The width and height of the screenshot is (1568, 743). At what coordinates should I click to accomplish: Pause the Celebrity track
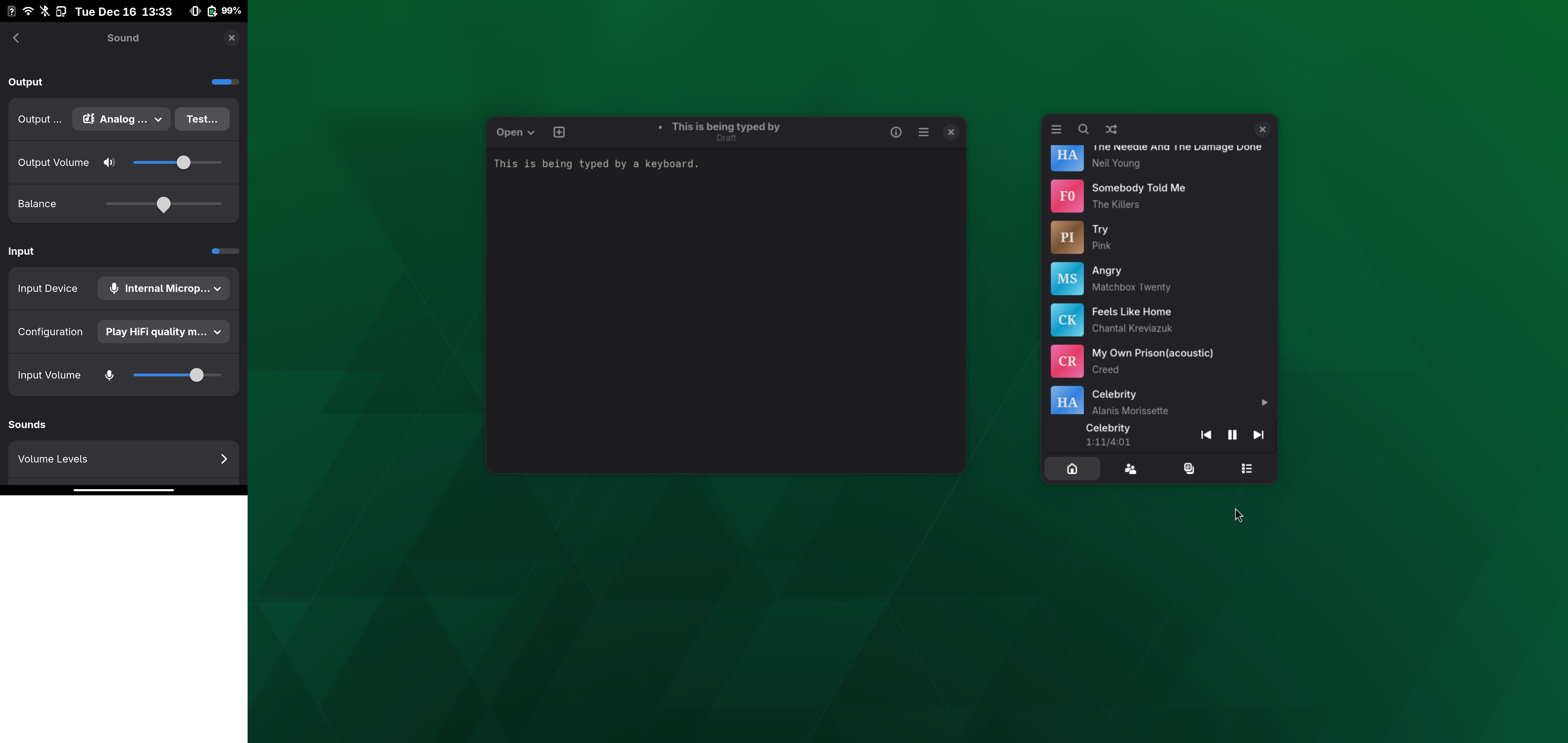[1232, 435]
